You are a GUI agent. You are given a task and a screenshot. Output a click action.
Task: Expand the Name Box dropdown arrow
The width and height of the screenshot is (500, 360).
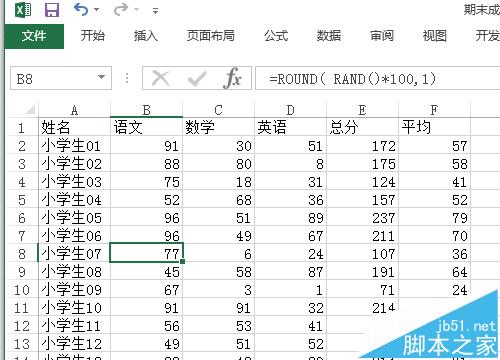tap(101, 77)
